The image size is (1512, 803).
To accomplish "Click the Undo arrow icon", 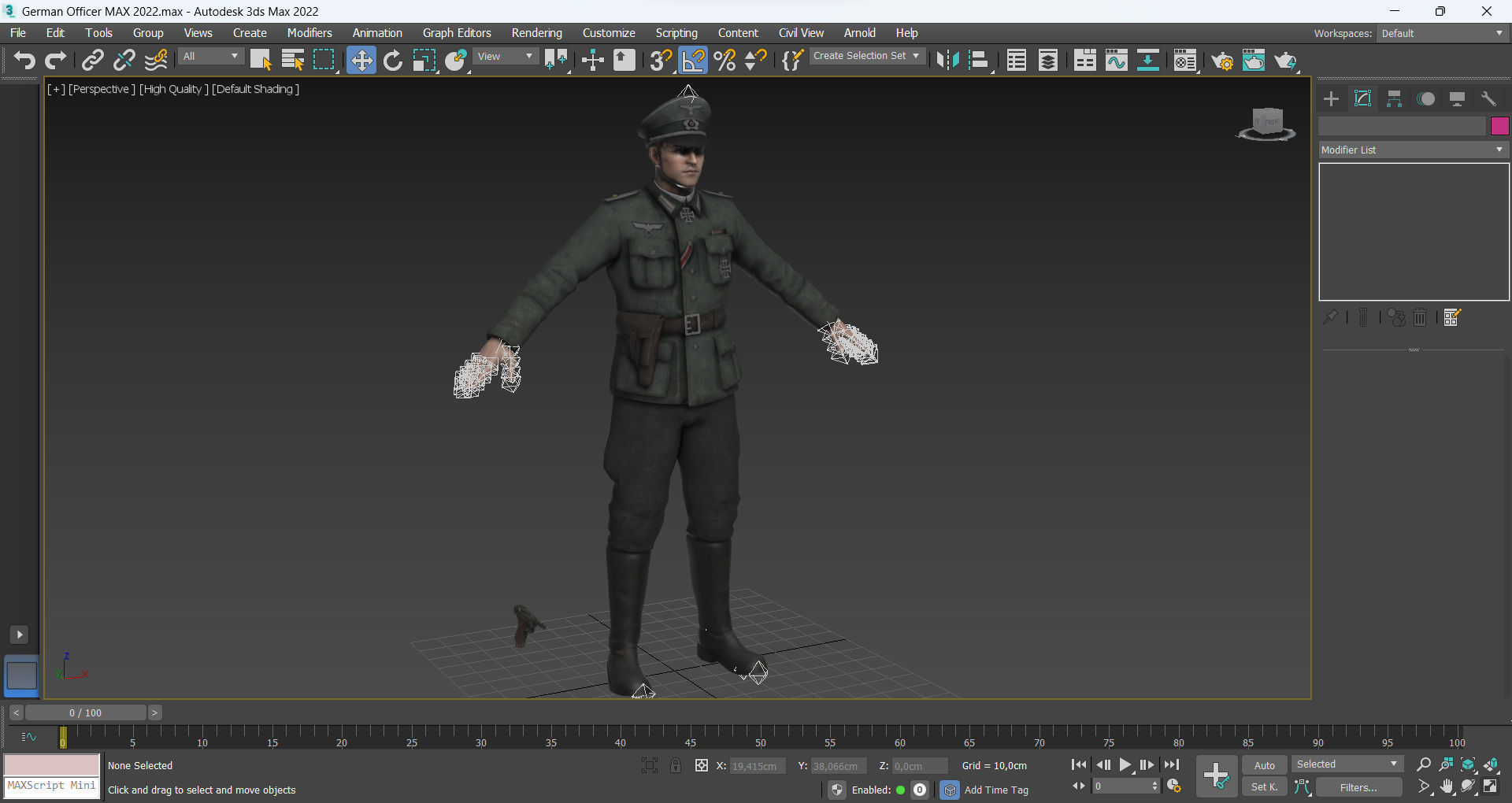I will pos(24,61).
